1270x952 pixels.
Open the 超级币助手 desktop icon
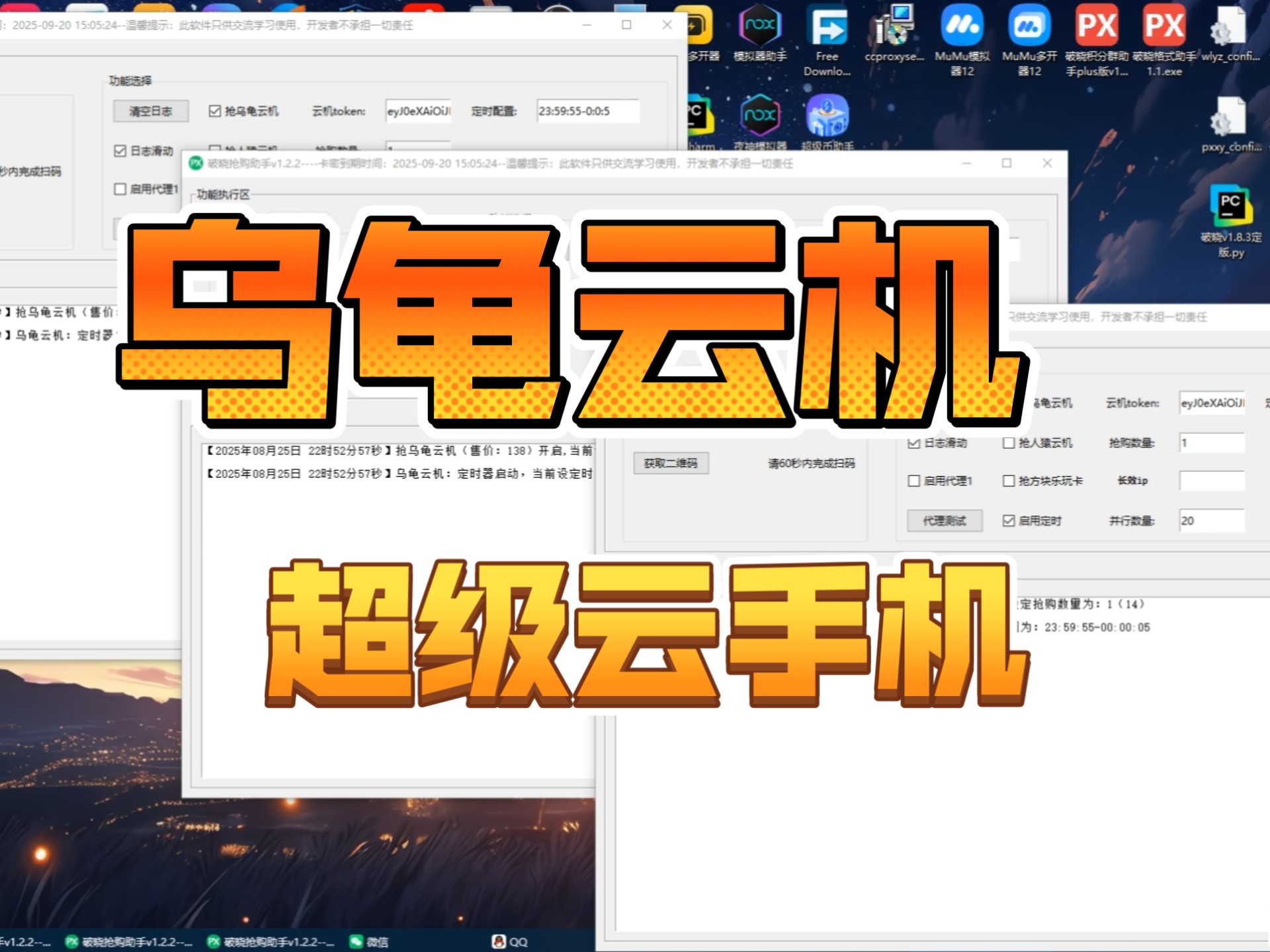pos(827,123)
